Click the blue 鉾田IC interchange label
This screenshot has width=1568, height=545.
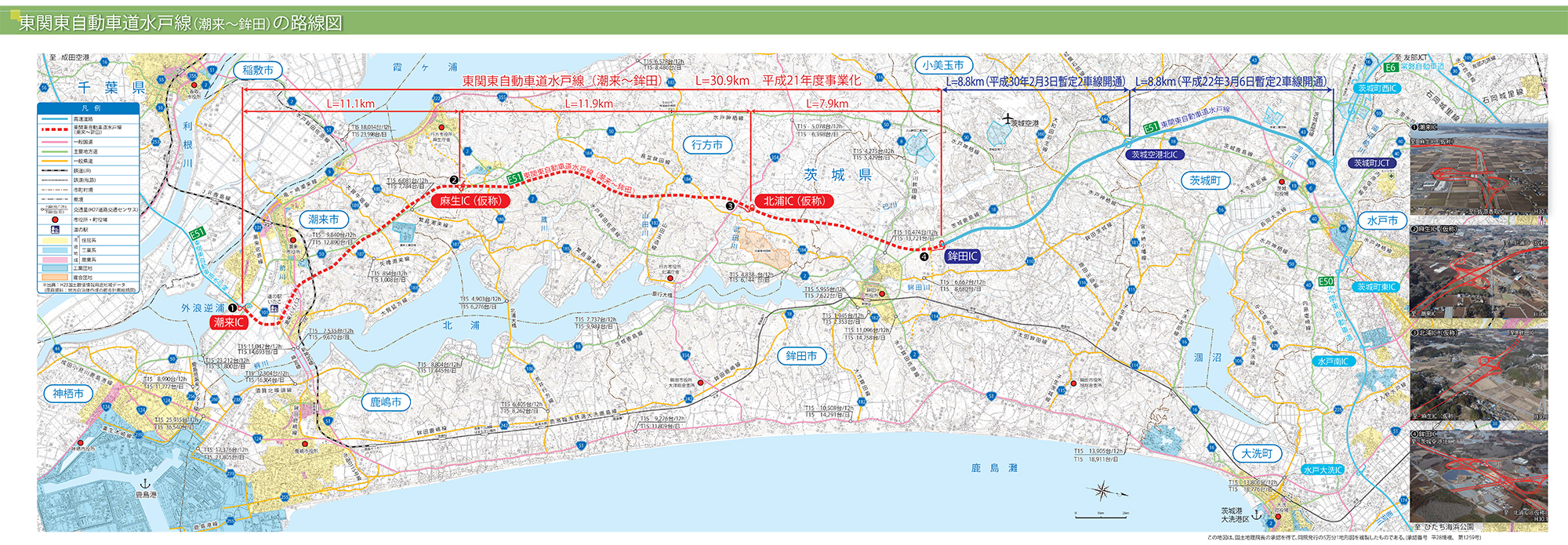point(962,256)
